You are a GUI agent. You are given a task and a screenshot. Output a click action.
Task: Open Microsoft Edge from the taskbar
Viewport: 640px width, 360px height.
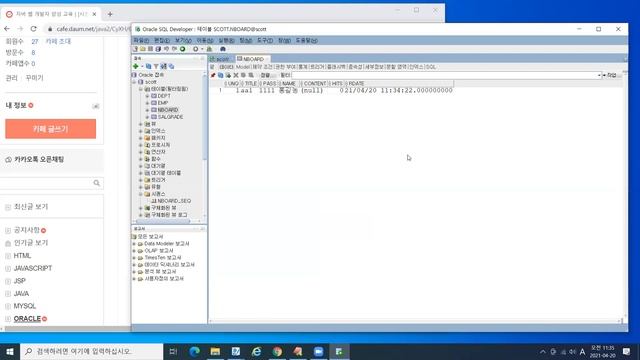(195, 351)
